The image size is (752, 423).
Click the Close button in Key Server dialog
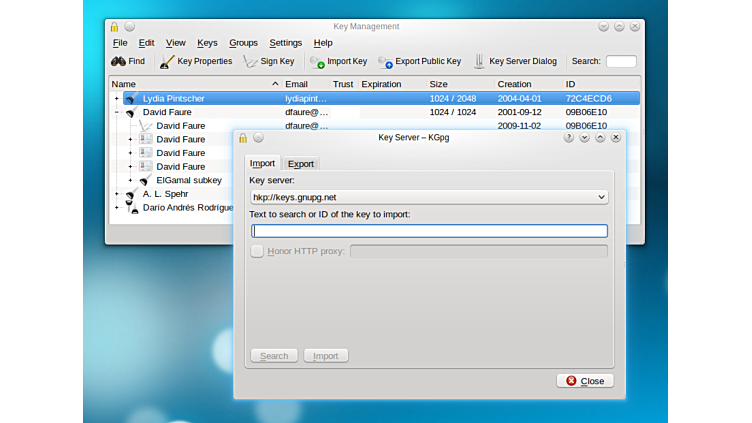click(585, 381)
